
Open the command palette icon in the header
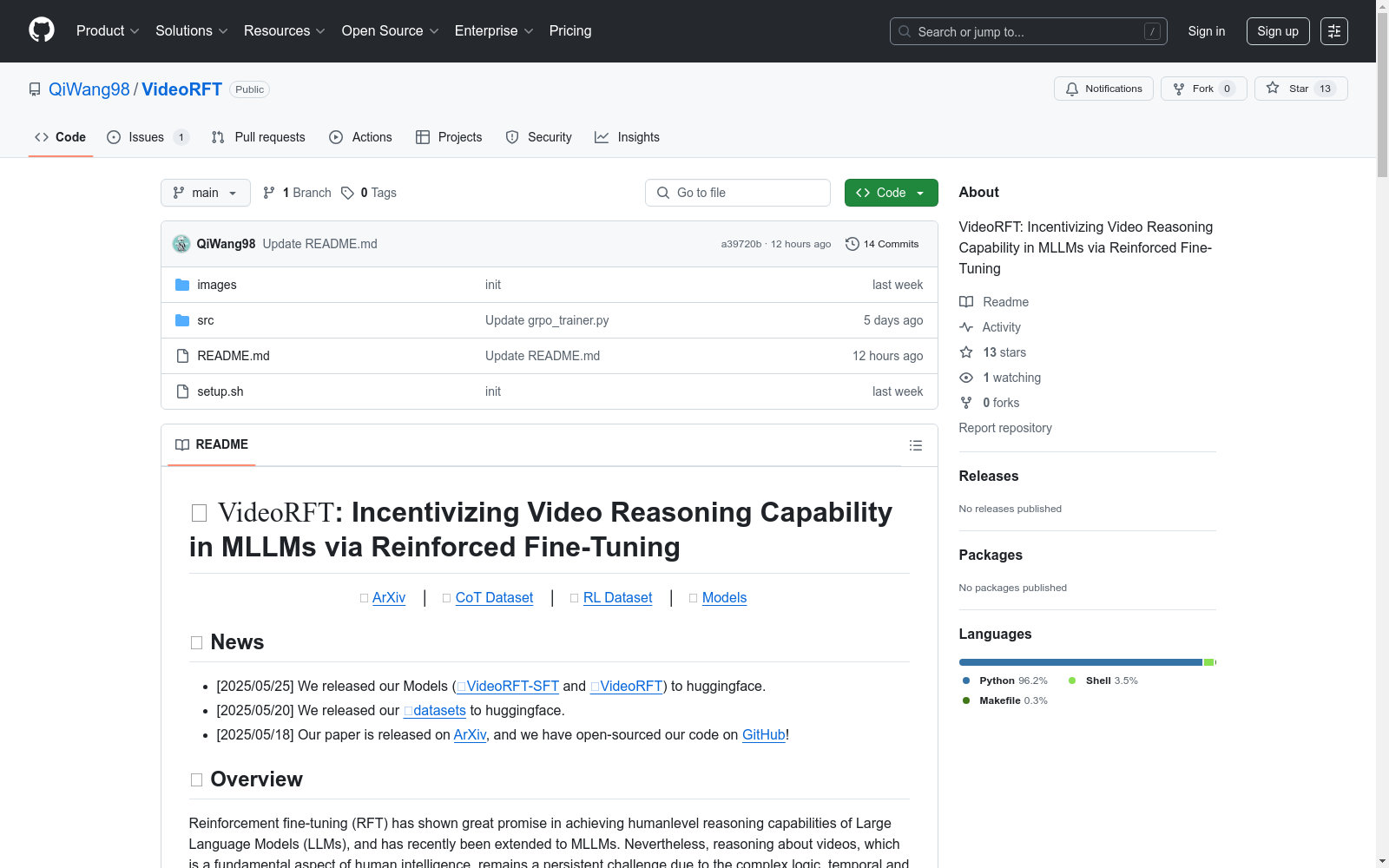(1334, 31)
